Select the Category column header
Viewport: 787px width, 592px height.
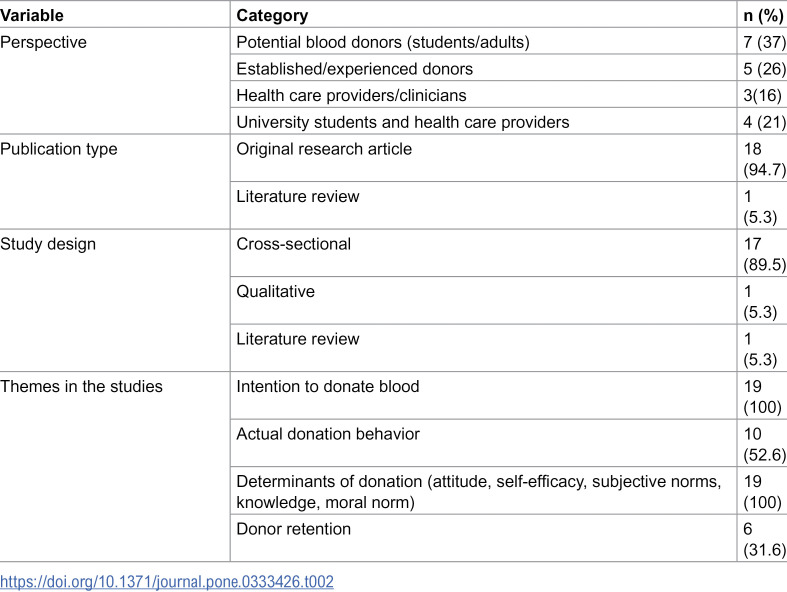(272, 16)
